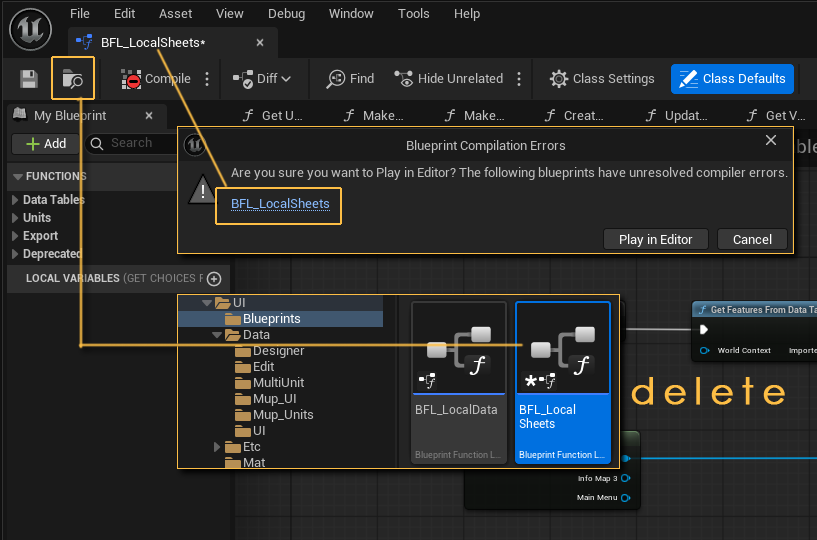Screen dimensions: 817x540
Task: Click the Save blueprint floppy disk icon
Action: click(x=29, y=79)
